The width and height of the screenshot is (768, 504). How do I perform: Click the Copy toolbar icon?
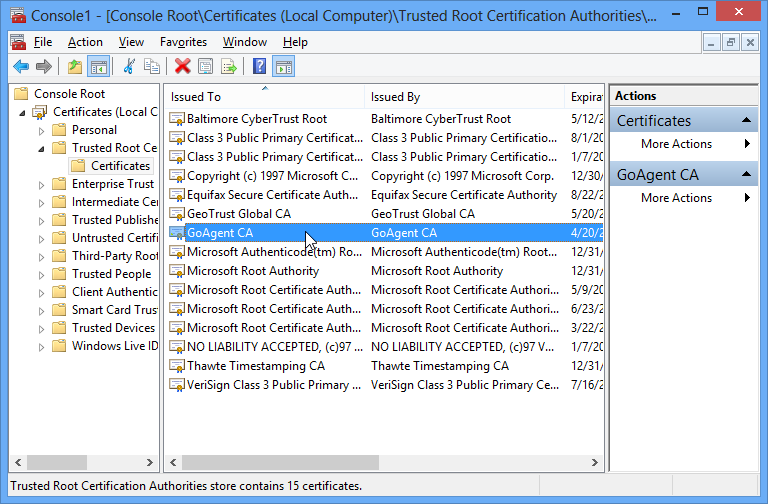coord(151,66)
